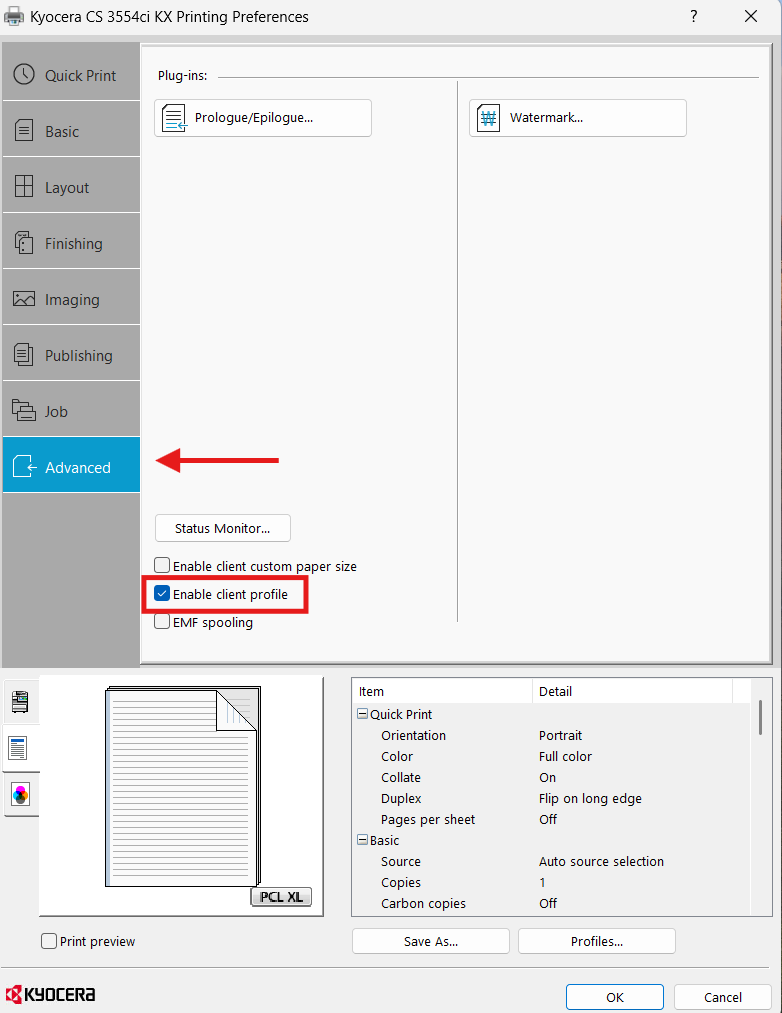Click the Job stacked trays icon

[24, 410]
